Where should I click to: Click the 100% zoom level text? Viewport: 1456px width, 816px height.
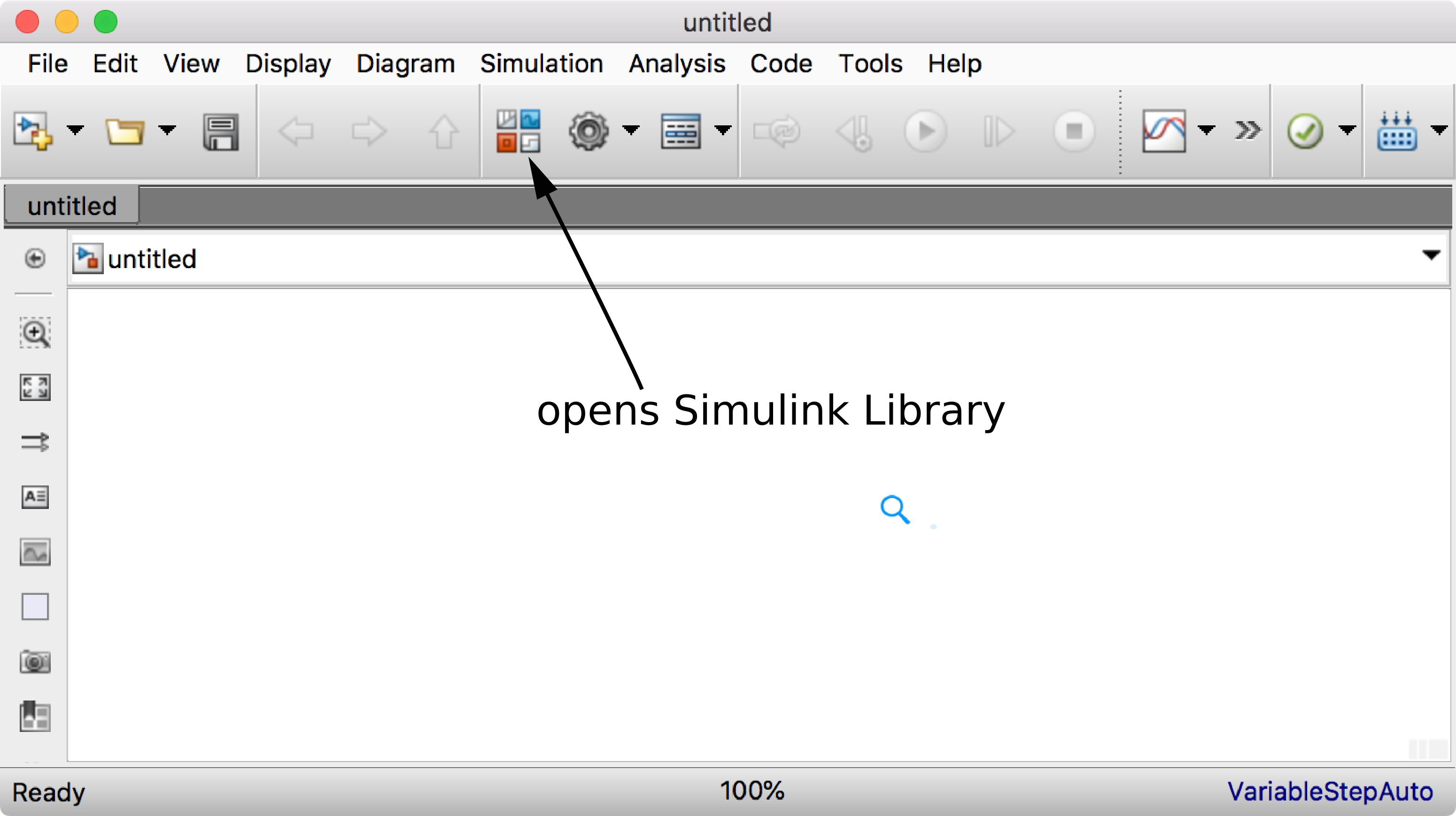click(x=752, y=791)
